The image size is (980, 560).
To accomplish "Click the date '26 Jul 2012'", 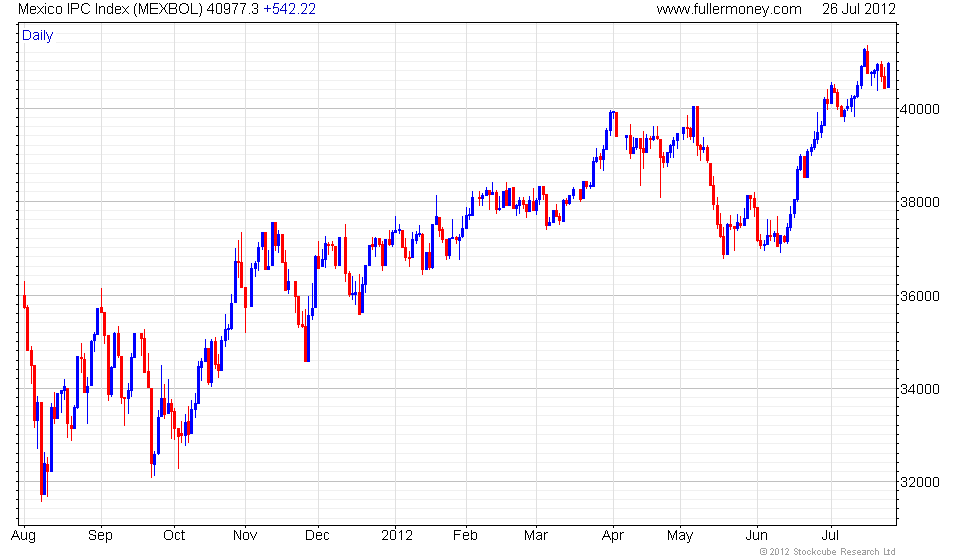I will coord(859,9).
